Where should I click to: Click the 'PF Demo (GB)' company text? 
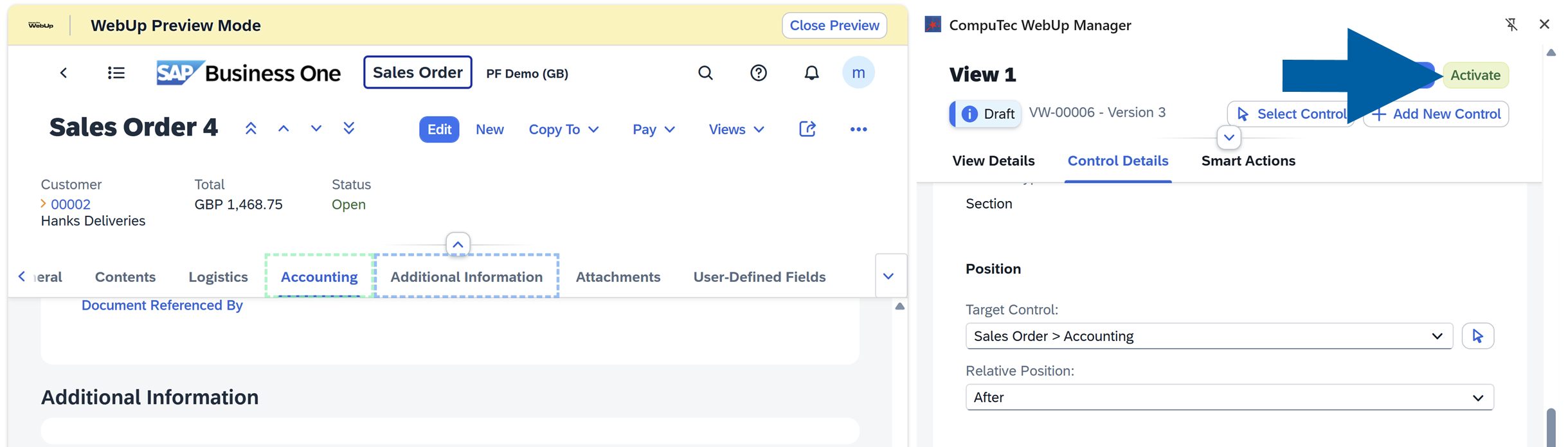pyautogui.click(x=527, y=73)
